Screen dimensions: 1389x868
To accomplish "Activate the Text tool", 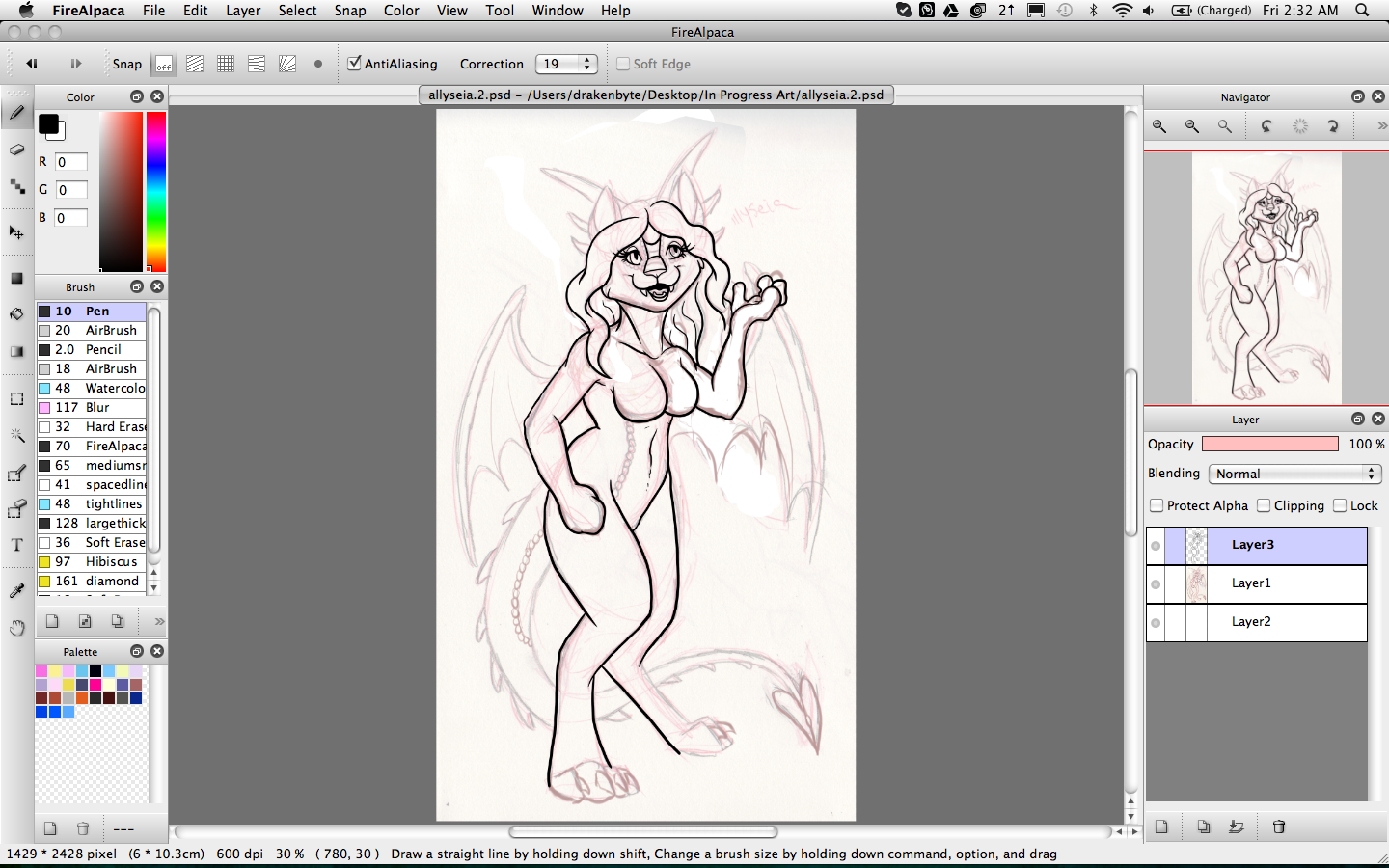I will click(16, 545).
